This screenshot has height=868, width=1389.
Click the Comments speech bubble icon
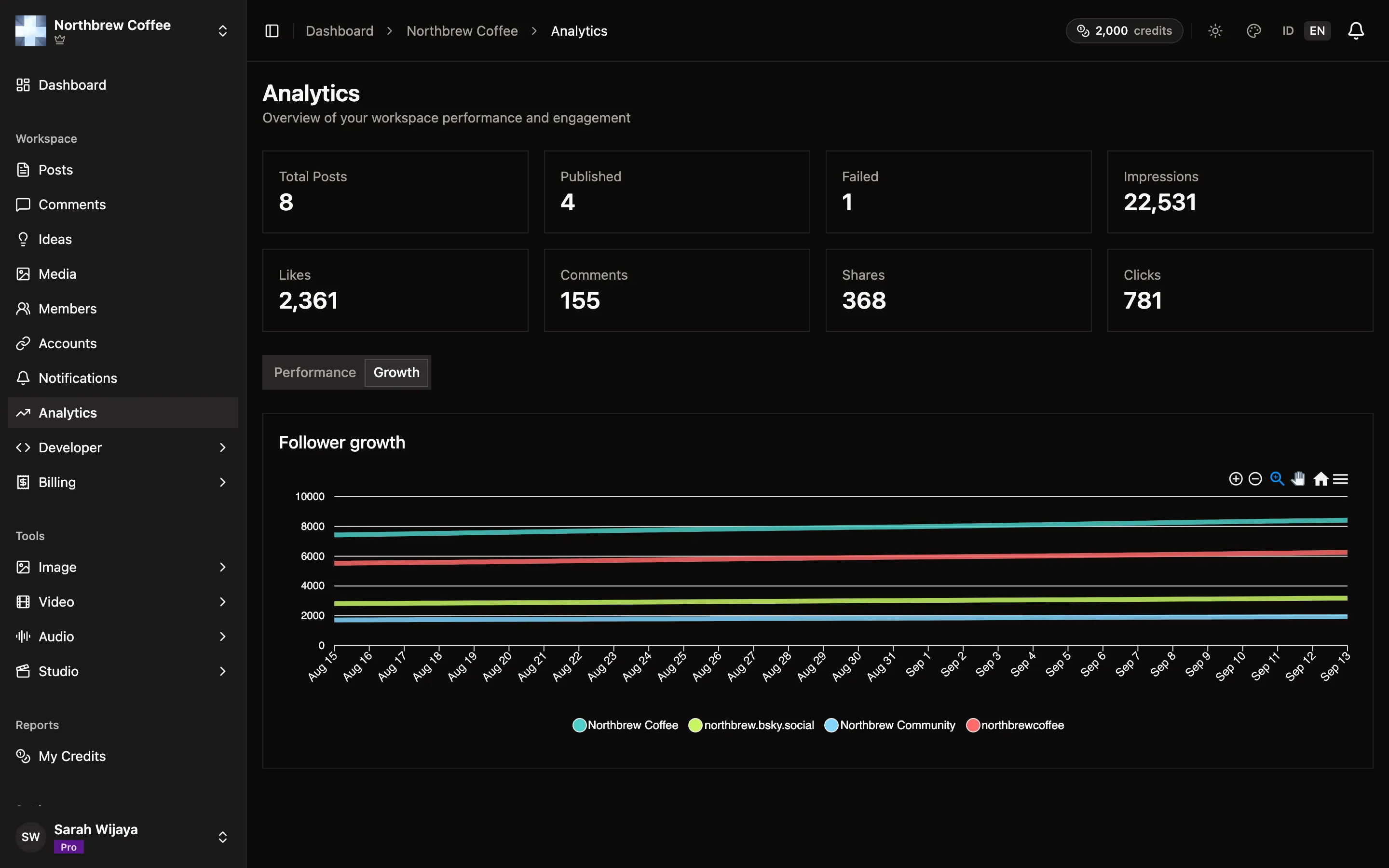23,204
